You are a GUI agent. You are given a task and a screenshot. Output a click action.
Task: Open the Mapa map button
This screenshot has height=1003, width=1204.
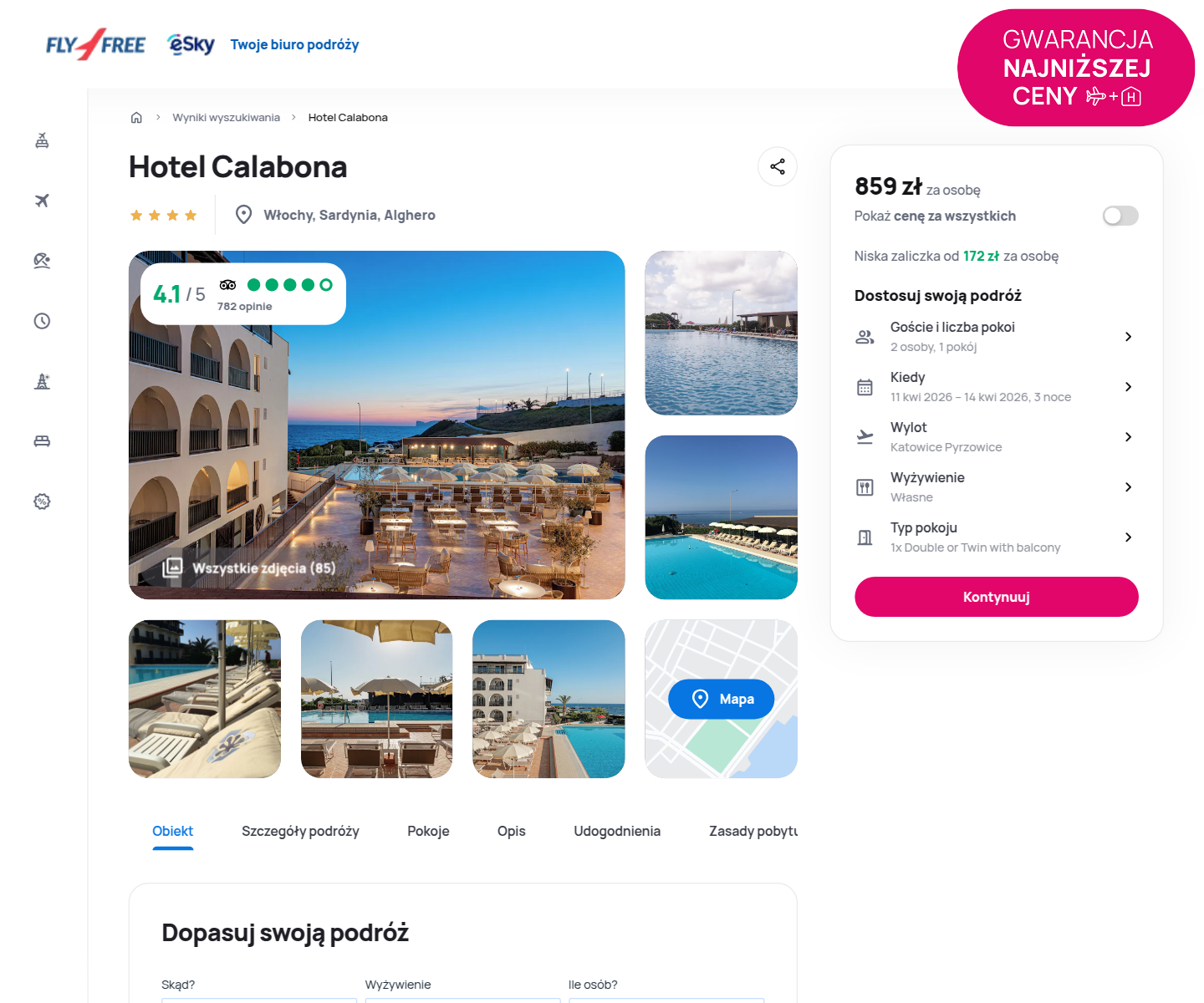pos(722,699)
